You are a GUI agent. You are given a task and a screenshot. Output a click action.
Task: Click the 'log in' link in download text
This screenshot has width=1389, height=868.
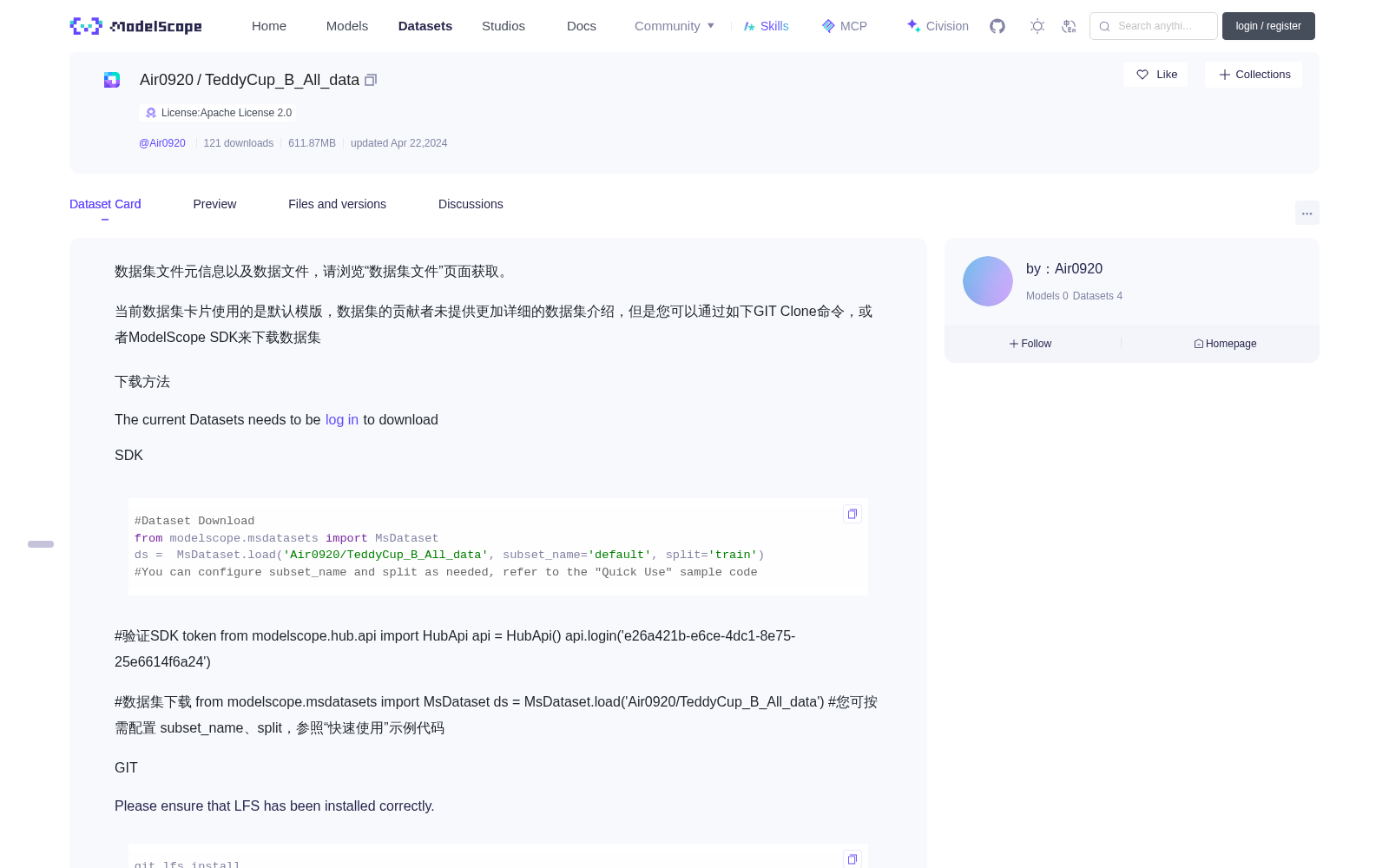342,420
